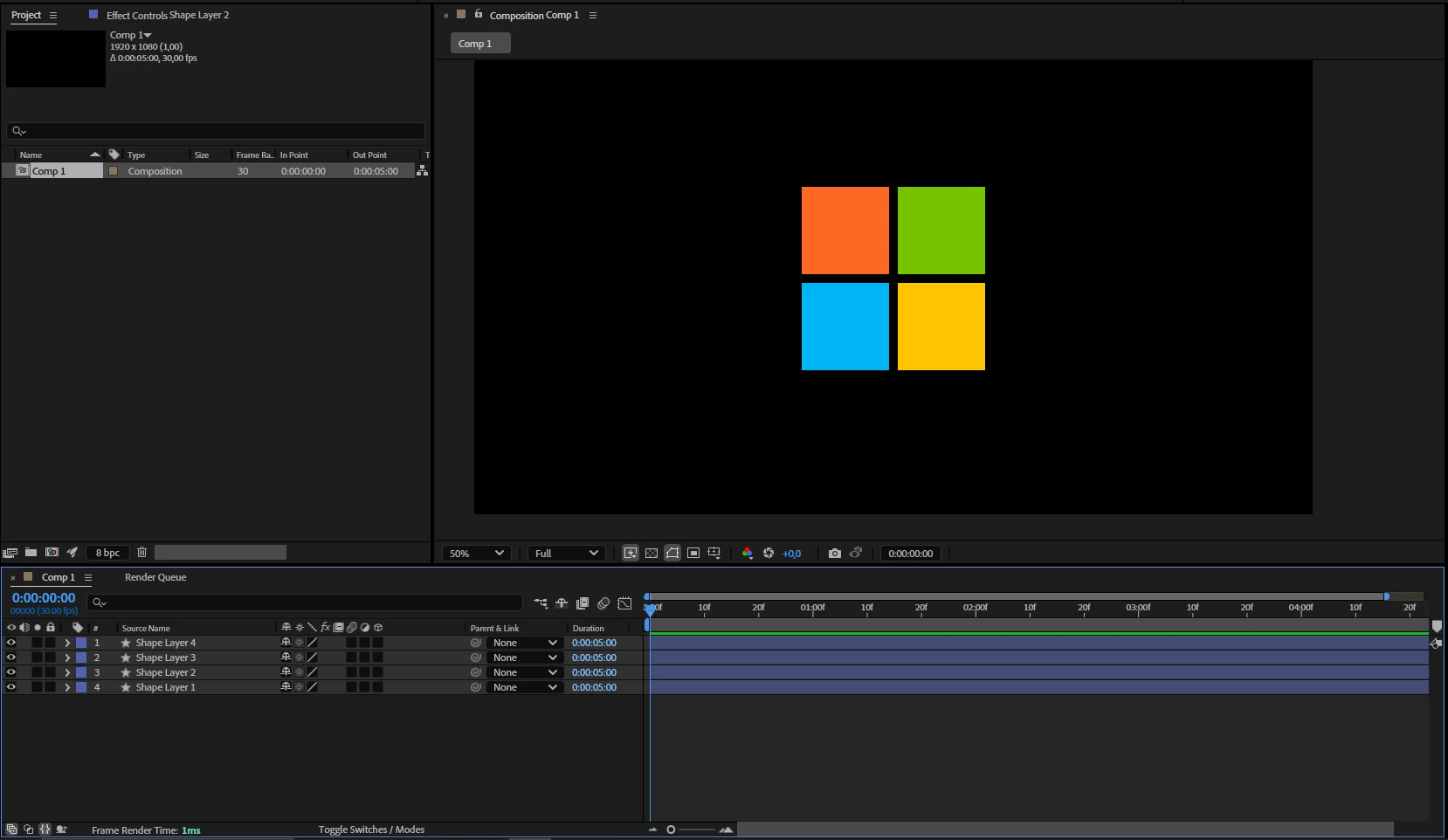Click Toggle Switches / Modes button
Image resolution: width=1448 pixels, height=840 pixels.
371,830
